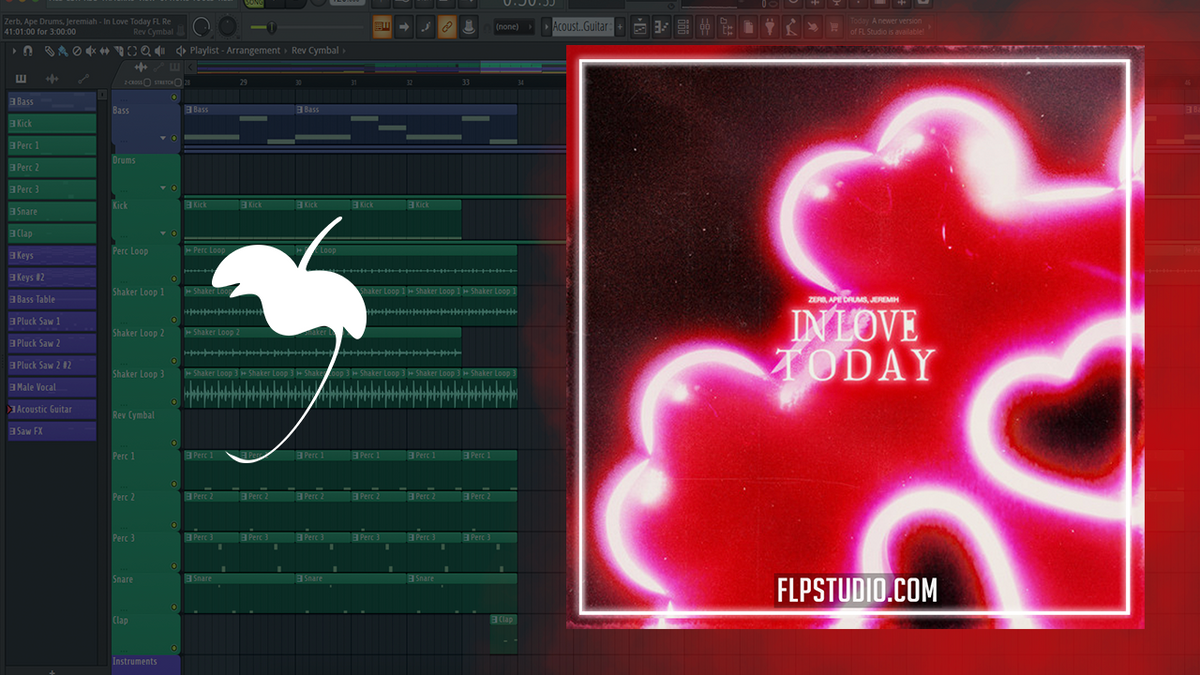Viewport: 1200px width, 675px height.
Task: Open the Piano Roll icon in the toolbar
Action: point(661,26)
